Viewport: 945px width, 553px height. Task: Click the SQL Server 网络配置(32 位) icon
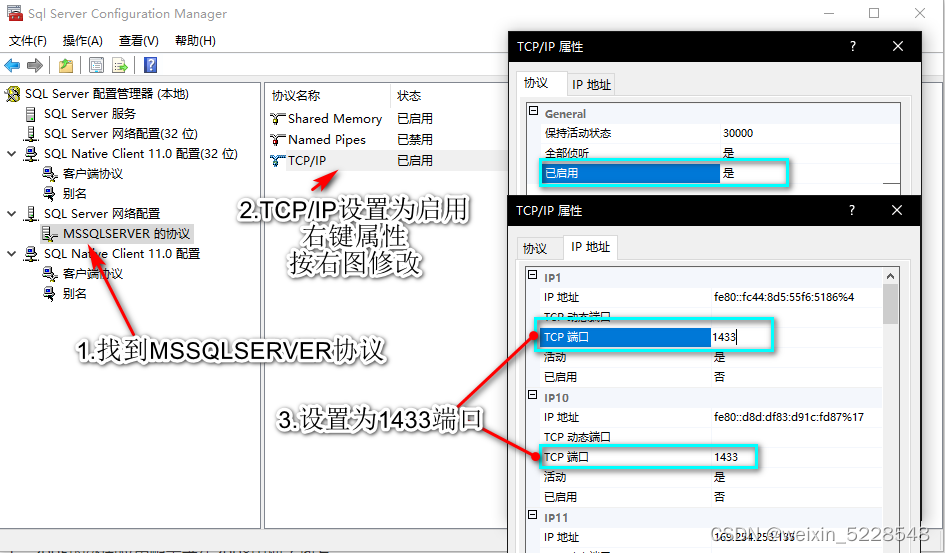pos(31,134)
